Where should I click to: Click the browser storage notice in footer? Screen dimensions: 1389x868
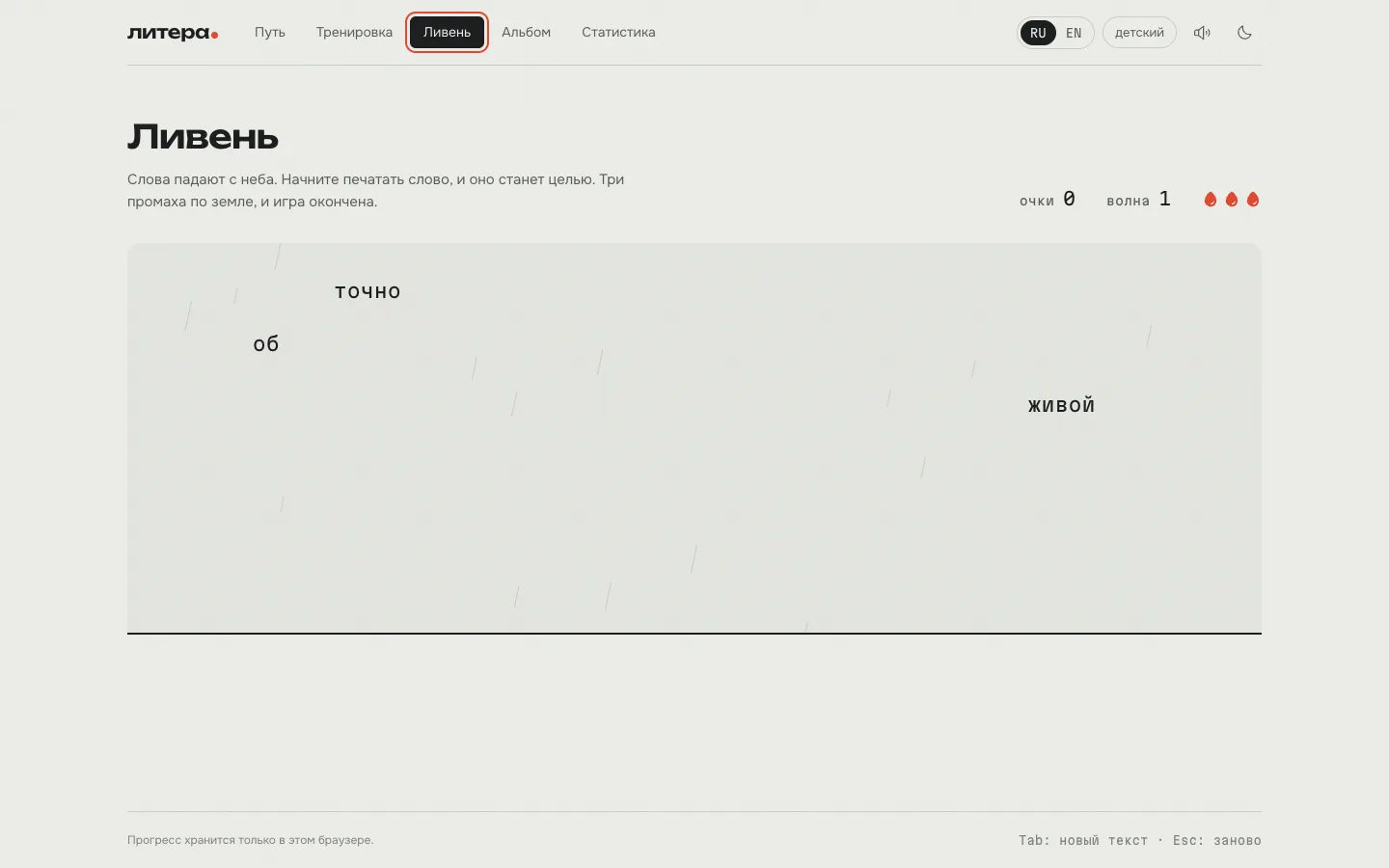[x=250, y=840]
